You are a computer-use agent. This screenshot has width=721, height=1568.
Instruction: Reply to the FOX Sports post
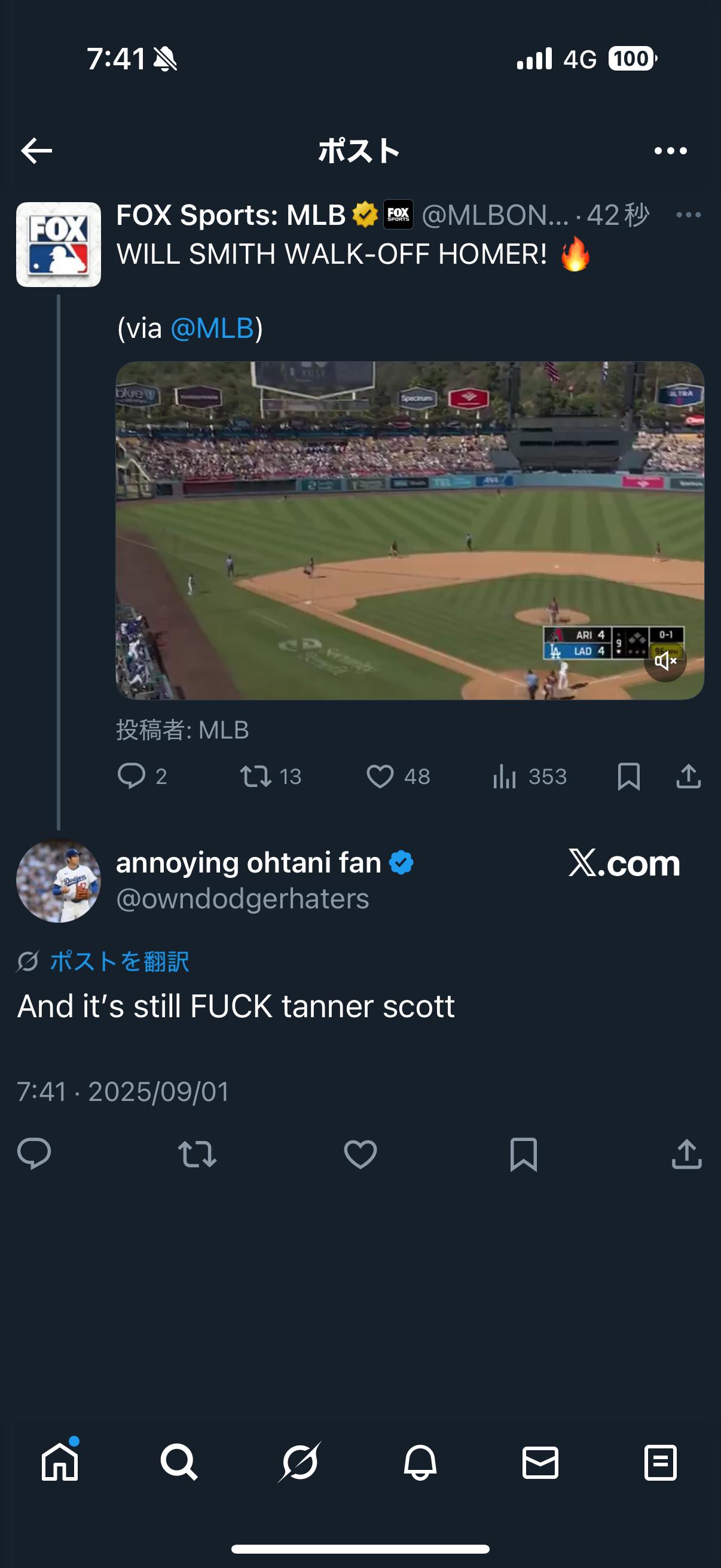click(132, 777)
